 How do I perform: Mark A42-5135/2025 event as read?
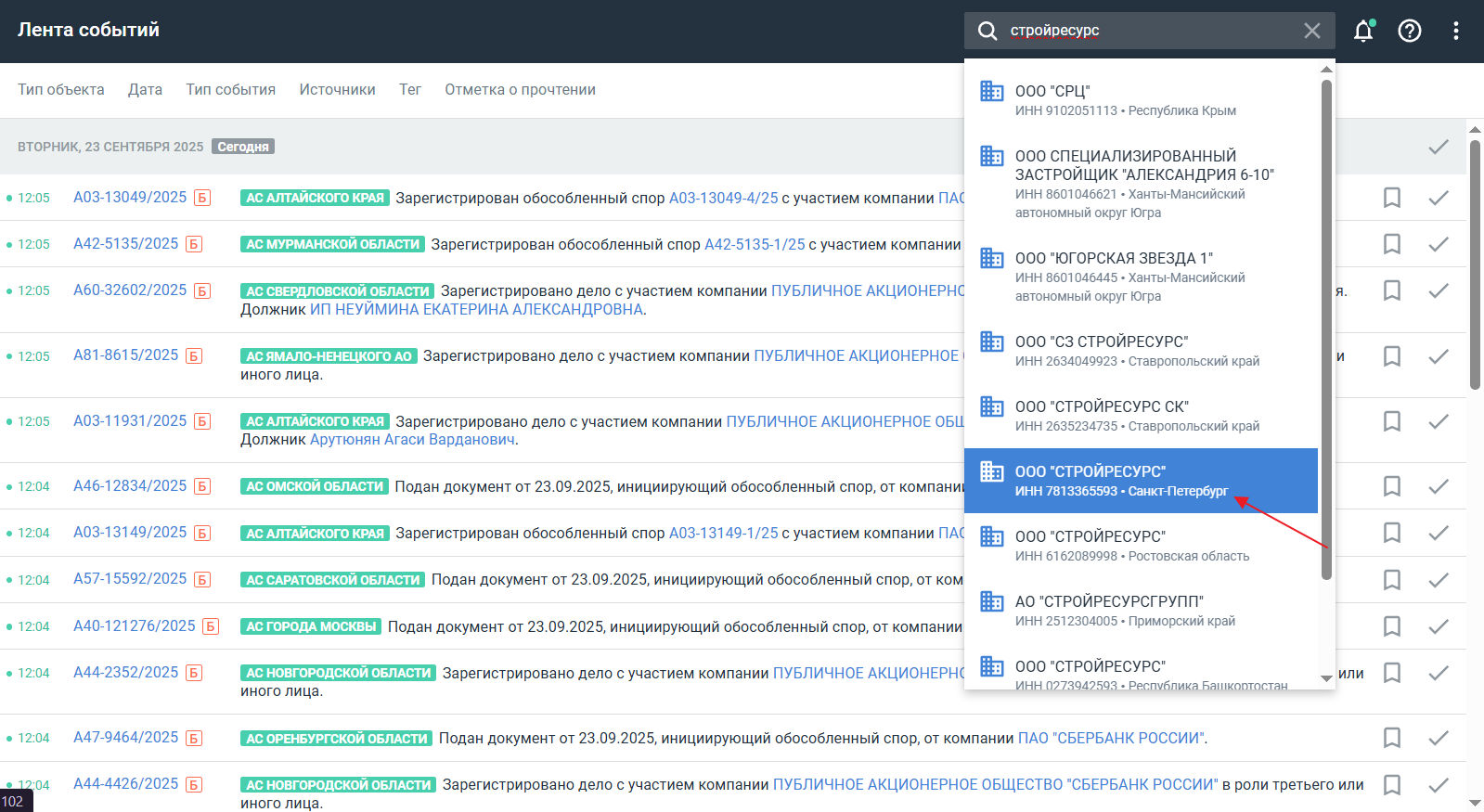pyautogui.click(x=1438, y=244)
